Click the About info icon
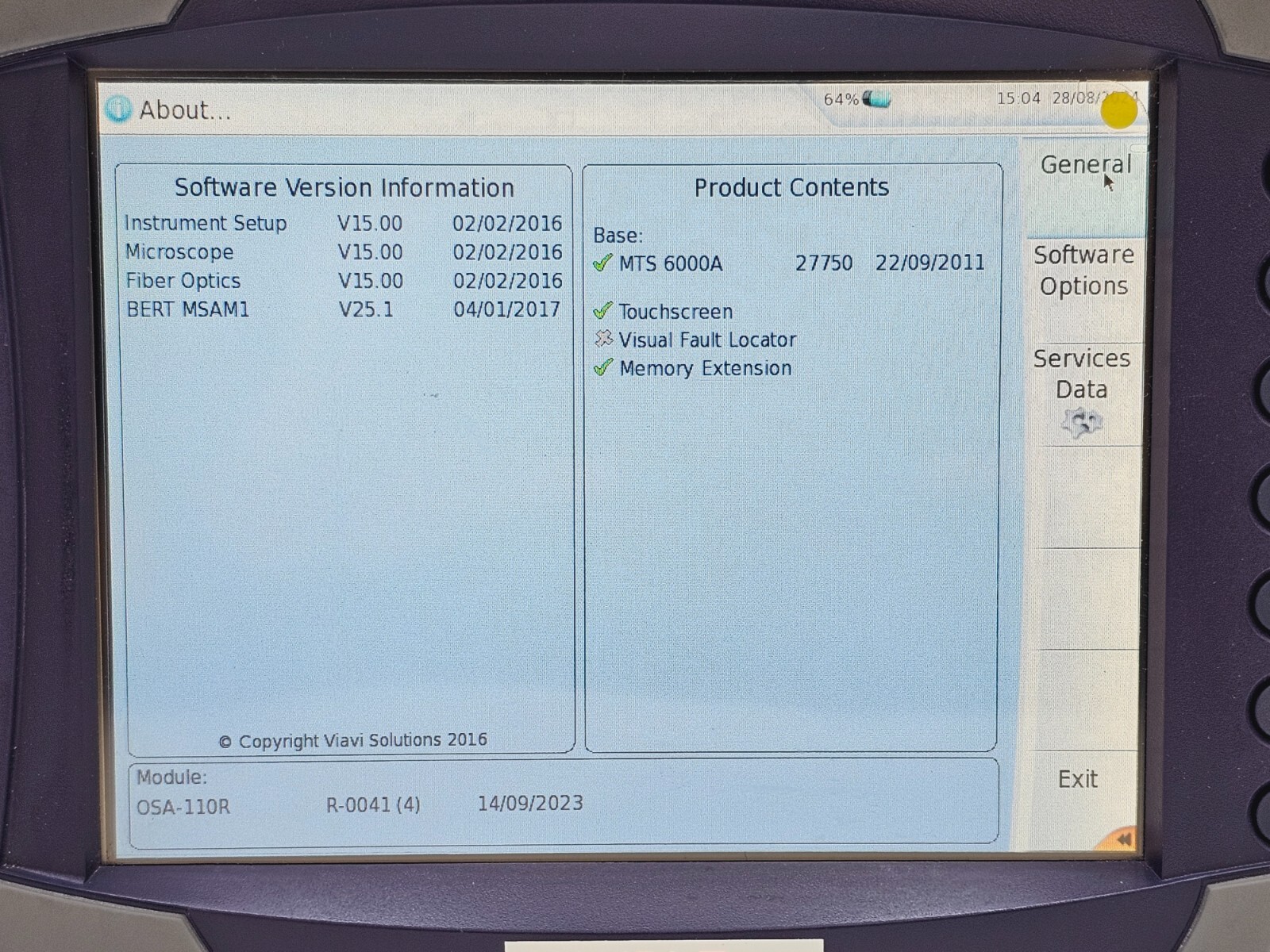This screenshot has width=1270, height=952. (x=118, y=109)
